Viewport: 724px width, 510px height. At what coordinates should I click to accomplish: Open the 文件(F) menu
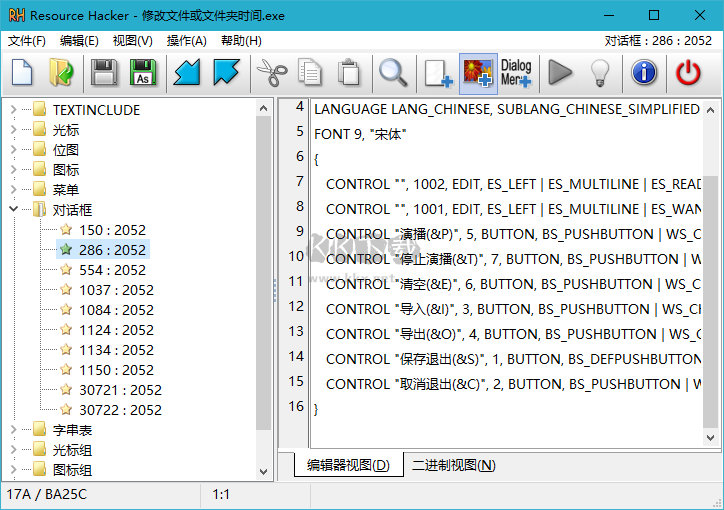26,41
